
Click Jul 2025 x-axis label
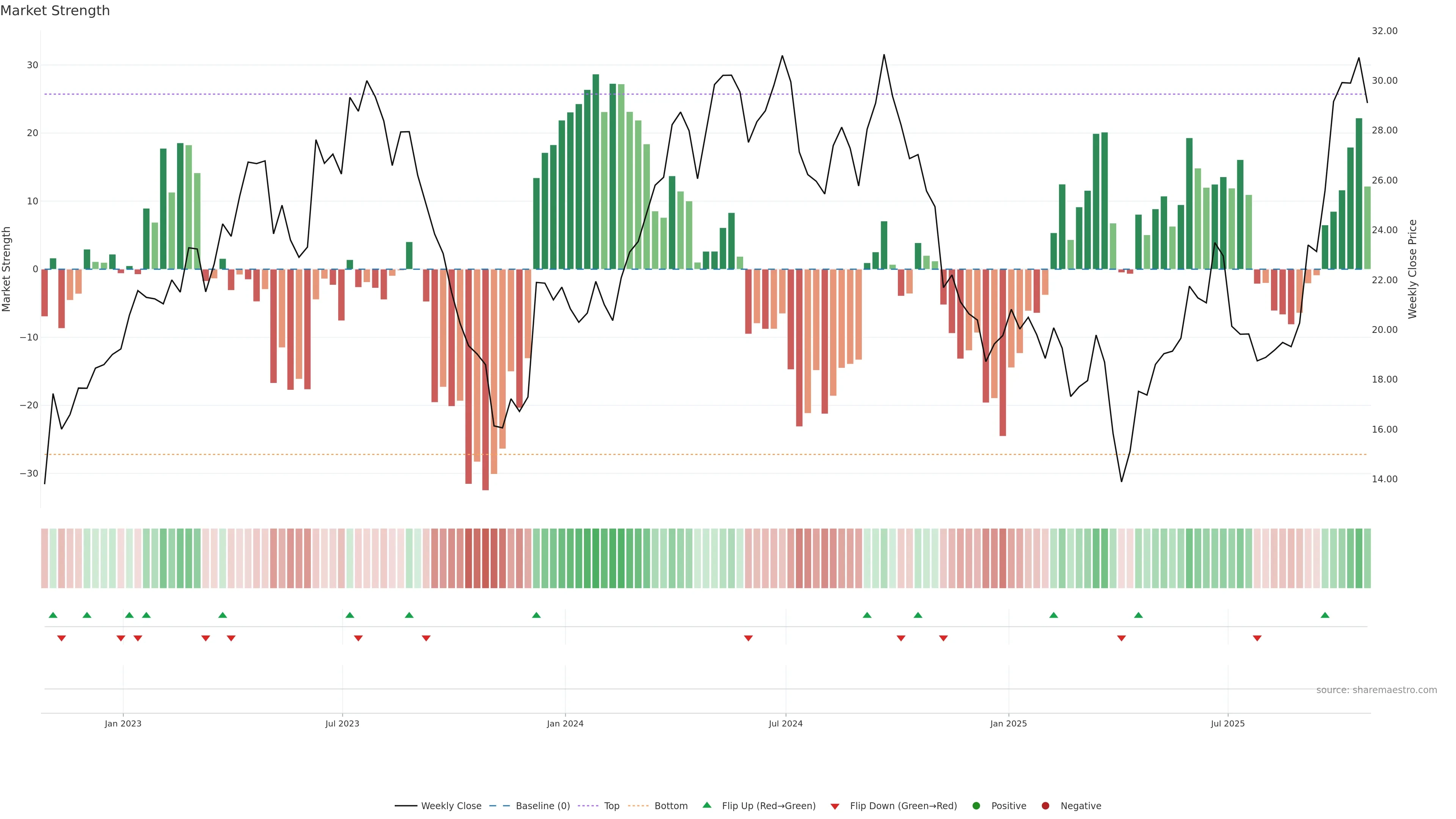[x=1228, y=723]
